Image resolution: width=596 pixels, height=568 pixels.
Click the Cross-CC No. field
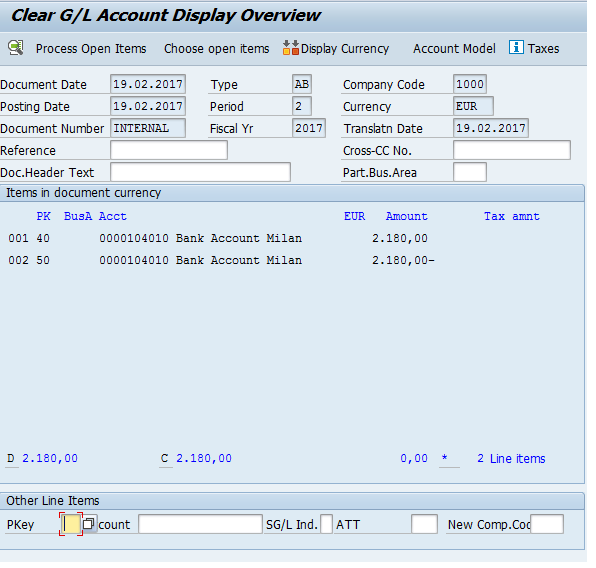pos(512,150)
